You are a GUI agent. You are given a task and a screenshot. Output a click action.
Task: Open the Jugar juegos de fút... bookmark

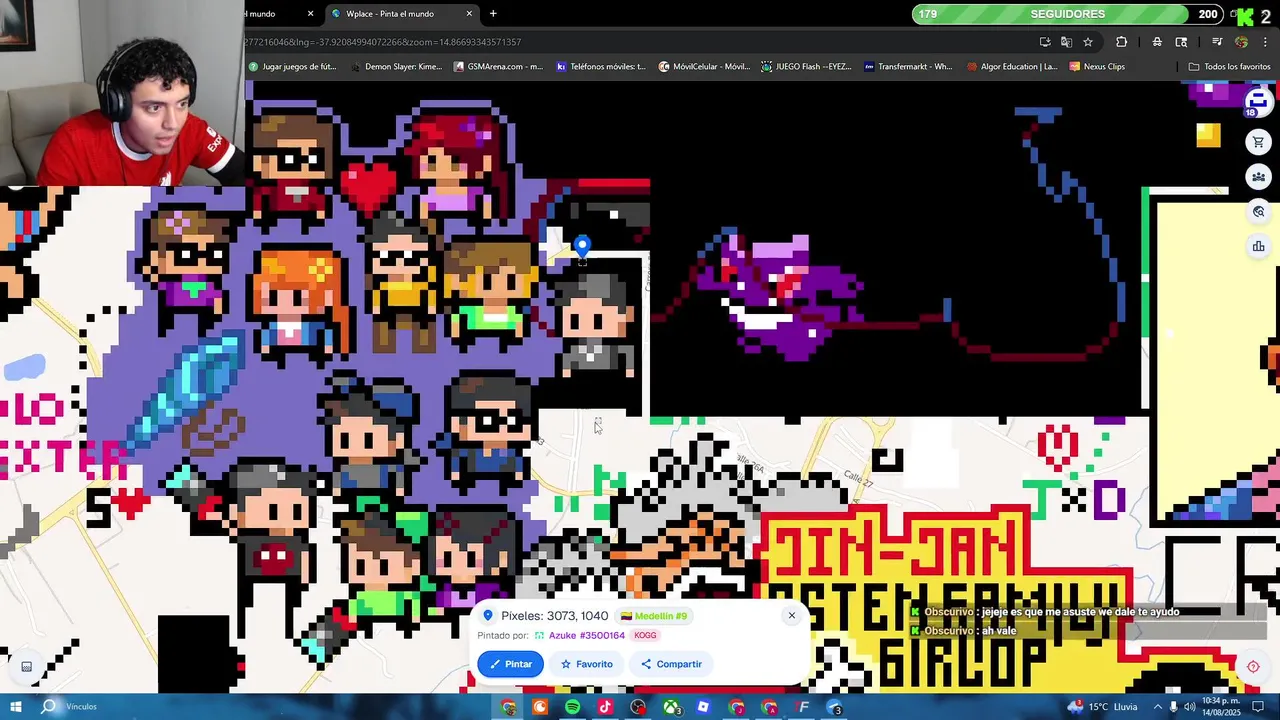pyautogui.click(x=292, y=67)
